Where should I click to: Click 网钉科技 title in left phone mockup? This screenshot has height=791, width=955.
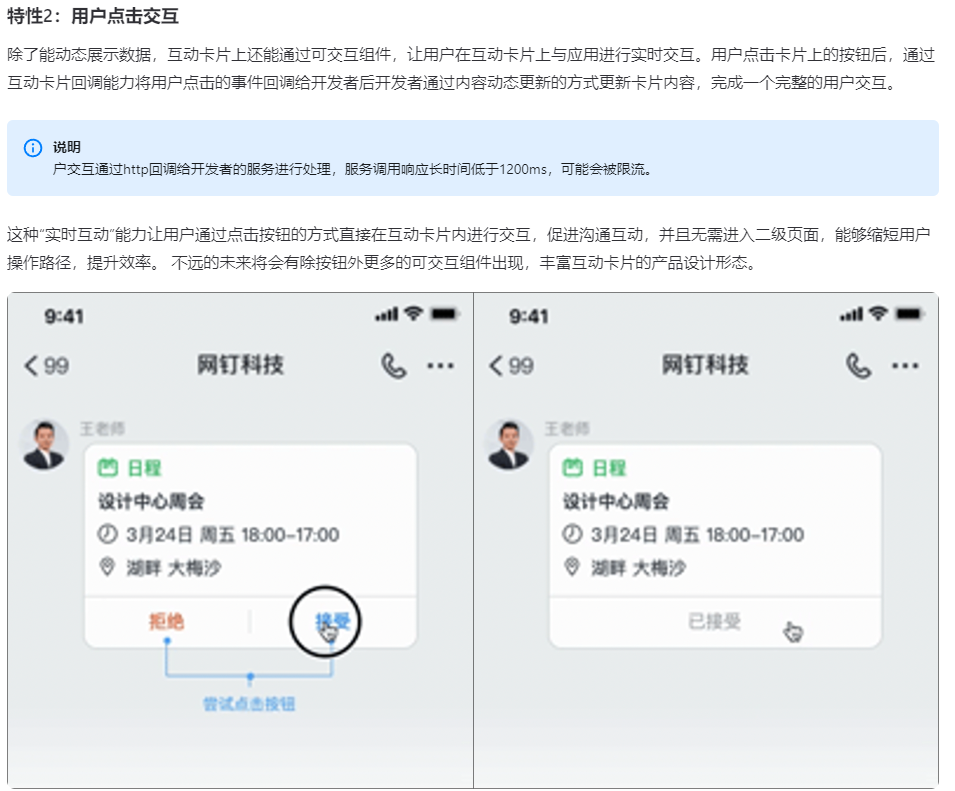(x=241, y=365)
